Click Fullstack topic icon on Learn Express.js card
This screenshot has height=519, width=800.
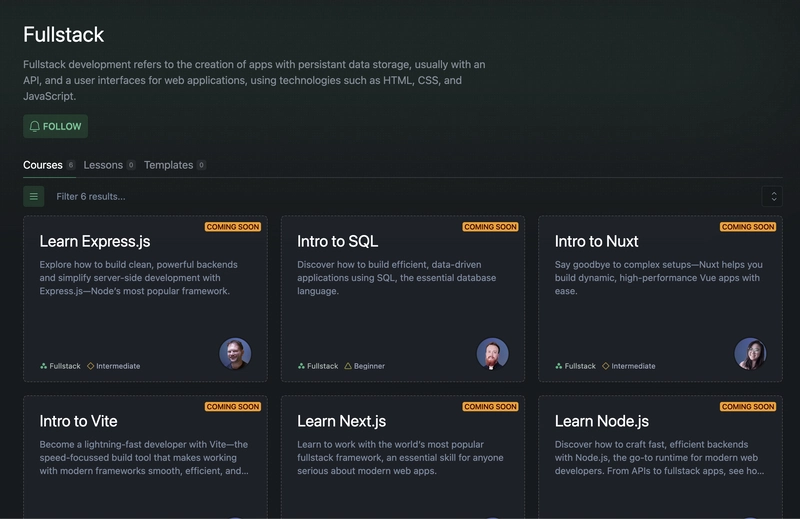[x=43, y=366]
